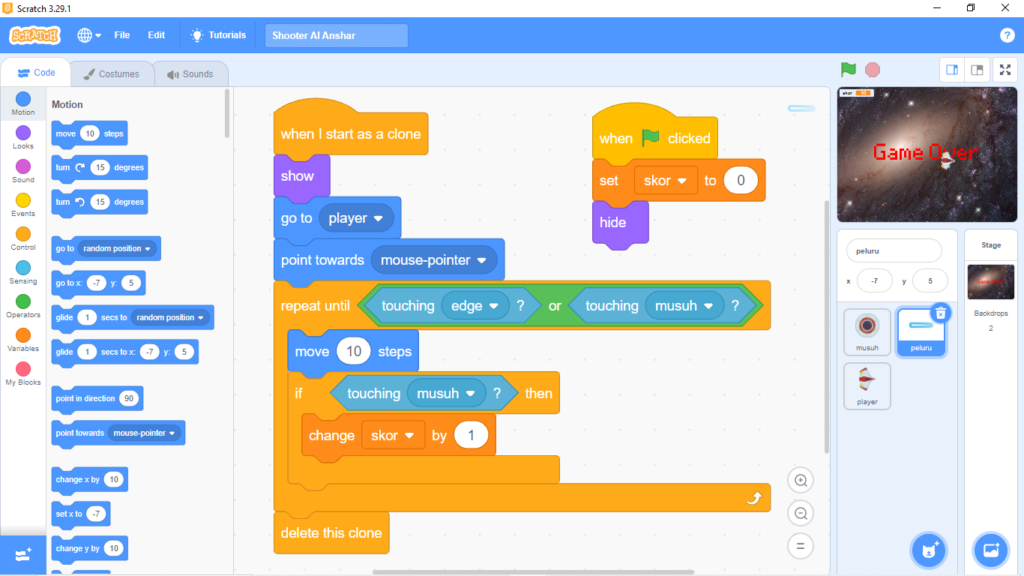Stop the project with red stop button
The image size is (1024, 576).
coord(872,69)
